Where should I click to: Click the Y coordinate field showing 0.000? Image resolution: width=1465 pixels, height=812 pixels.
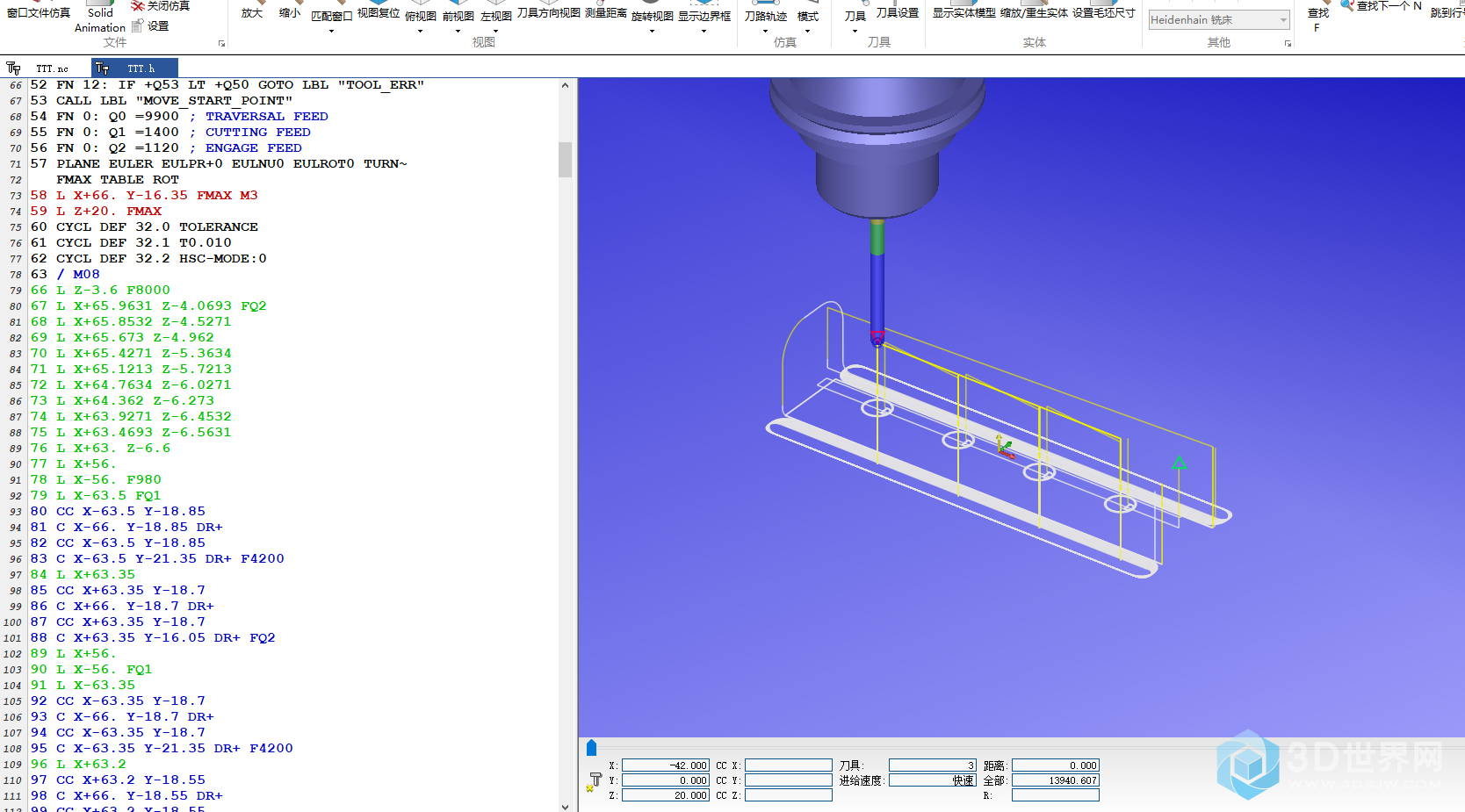(666, 780)
